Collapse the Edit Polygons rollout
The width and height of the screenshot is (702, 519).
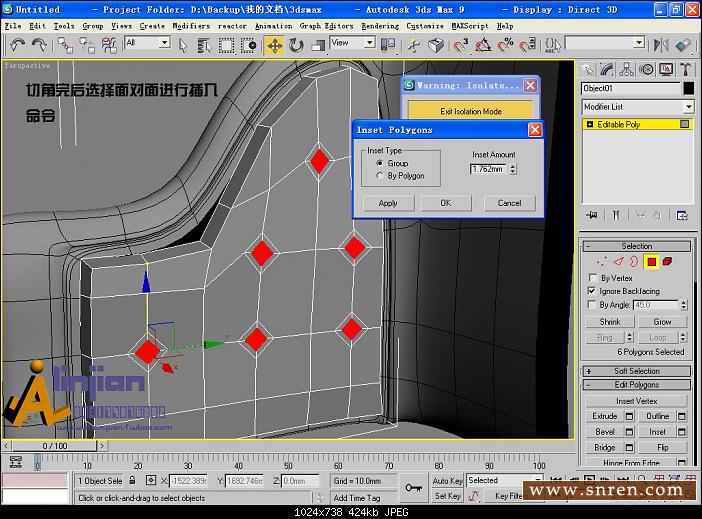pos(637,385)
